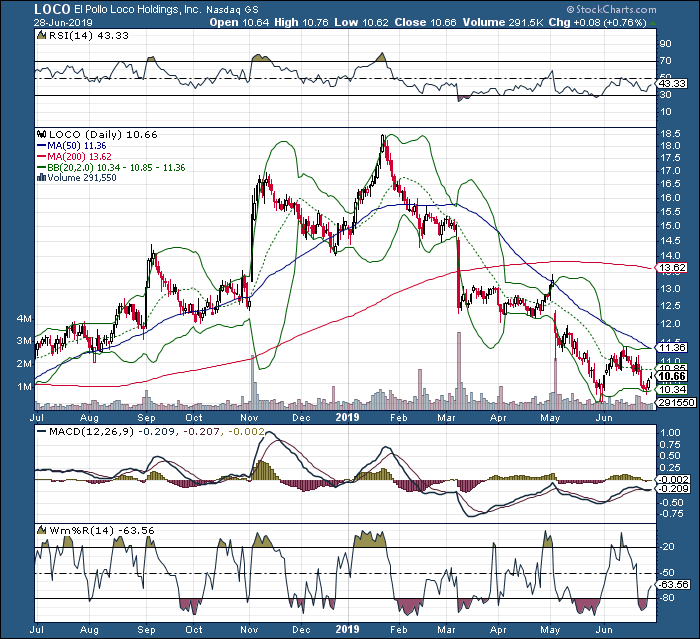Image resolution: width=700 pixels, height=639 pixels.
Task: Select the MA(200) 13.62 legend entry
Action: pyautogui.click(x=75, y=156)
